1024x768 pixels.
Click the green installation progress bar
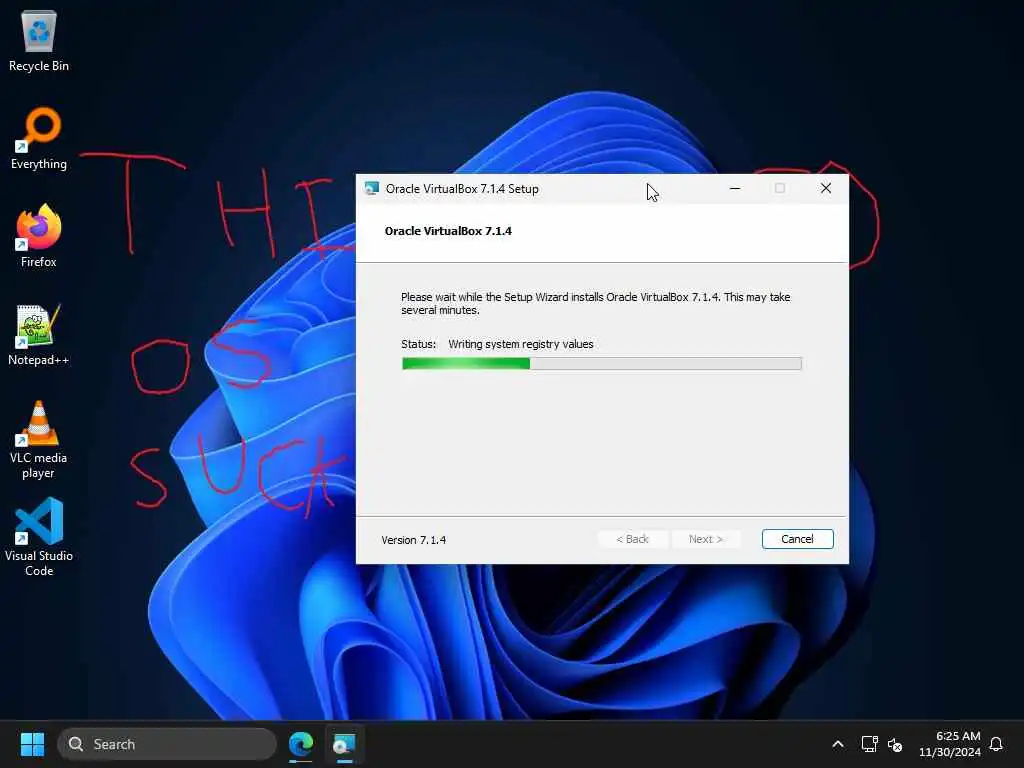point(601,364)
